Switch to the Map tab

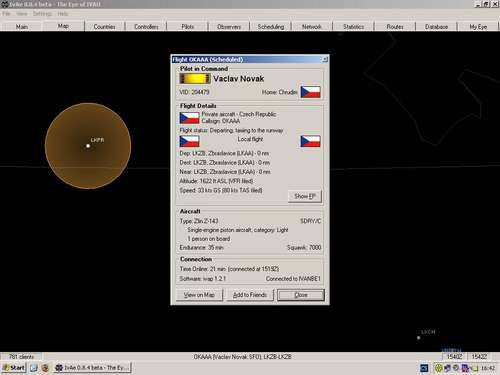coord(63,26)
